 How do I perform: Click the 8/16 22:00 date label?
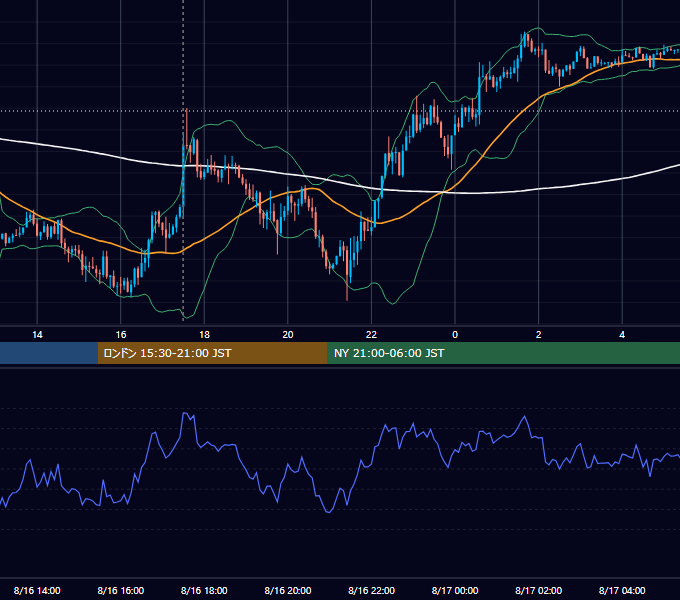(371, 590)
